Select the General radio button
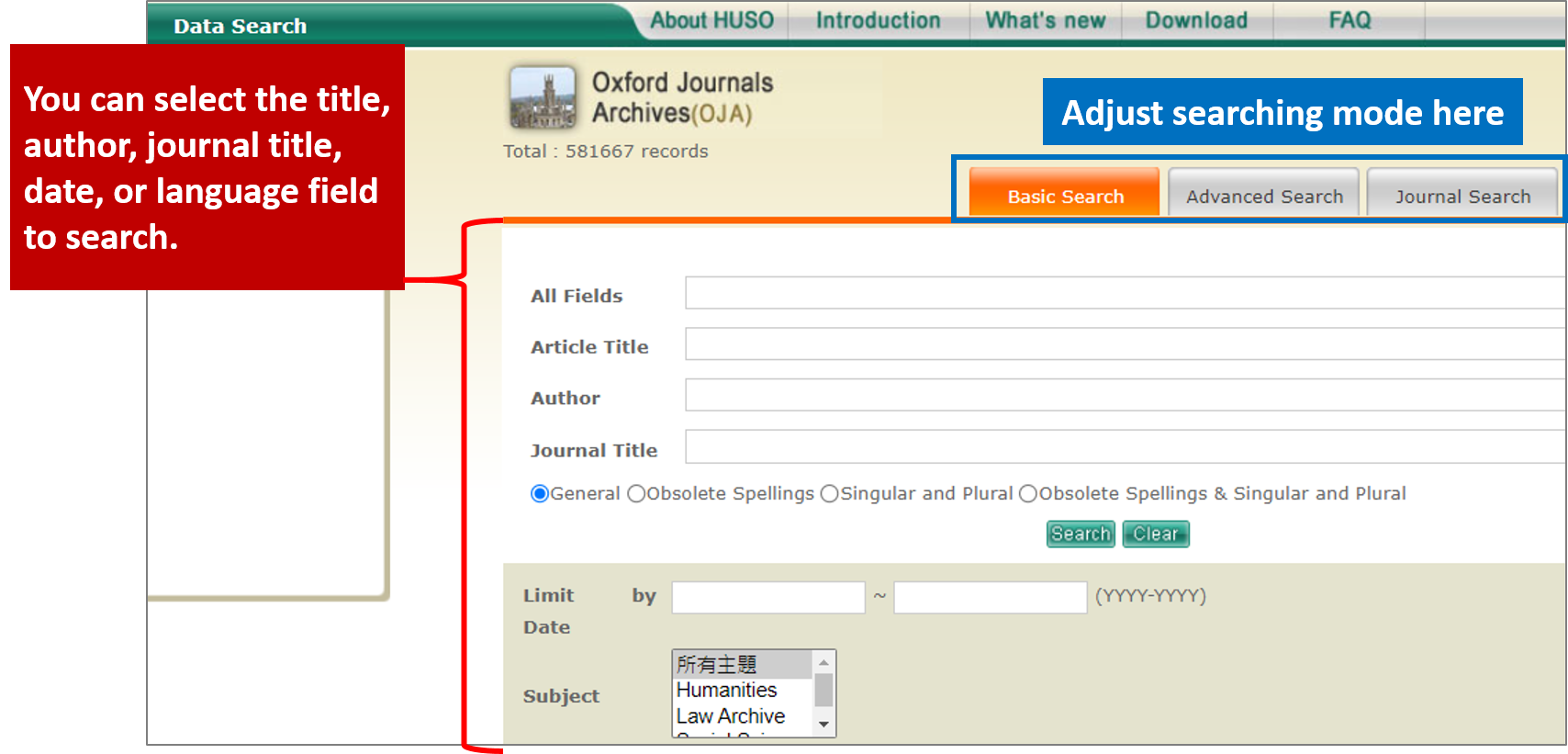 540,494
